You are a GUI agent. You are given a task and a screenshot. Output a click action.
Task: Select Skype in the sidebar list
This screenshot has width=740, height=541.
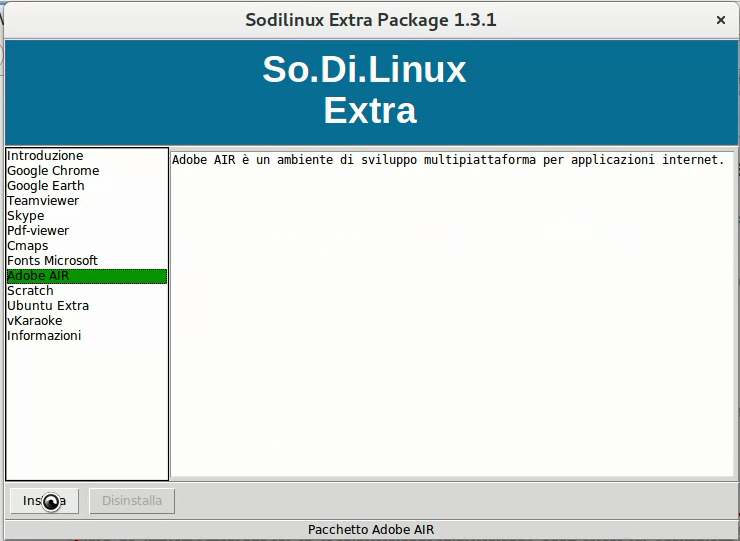click(26, 216)
